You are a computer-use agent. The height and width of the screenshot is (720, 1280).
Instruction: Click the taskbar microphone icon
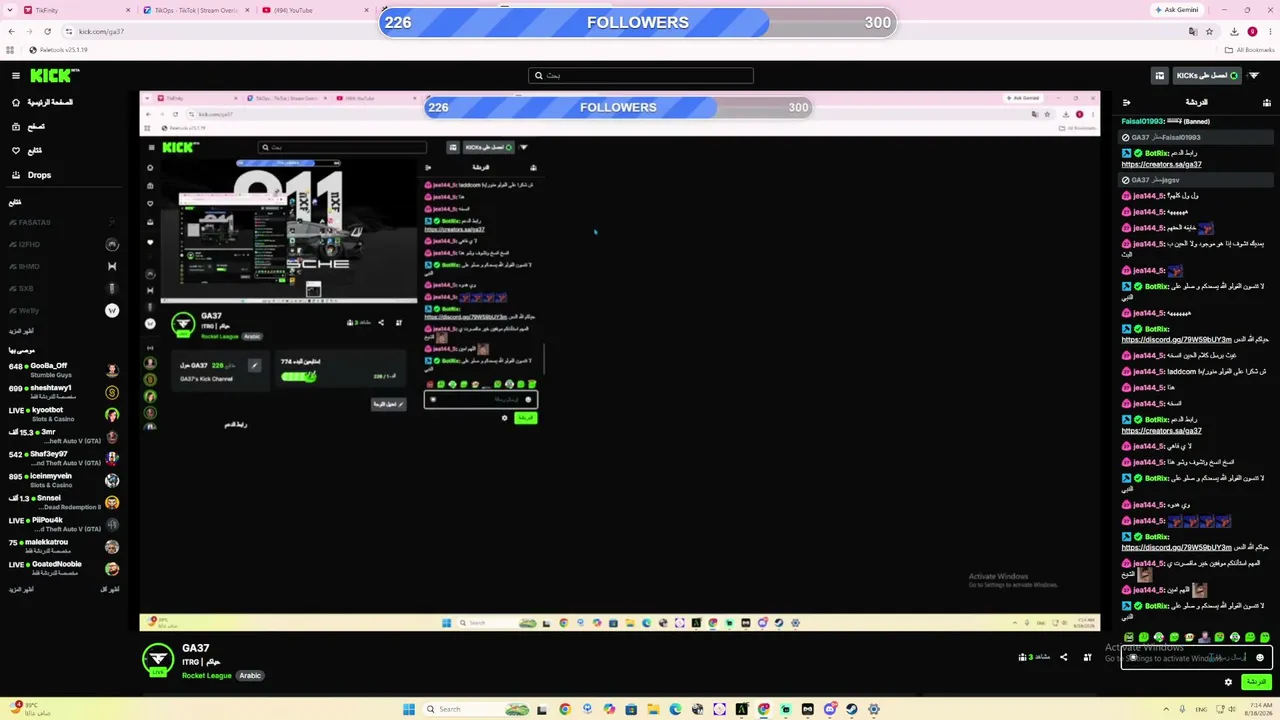point(1183,709)
